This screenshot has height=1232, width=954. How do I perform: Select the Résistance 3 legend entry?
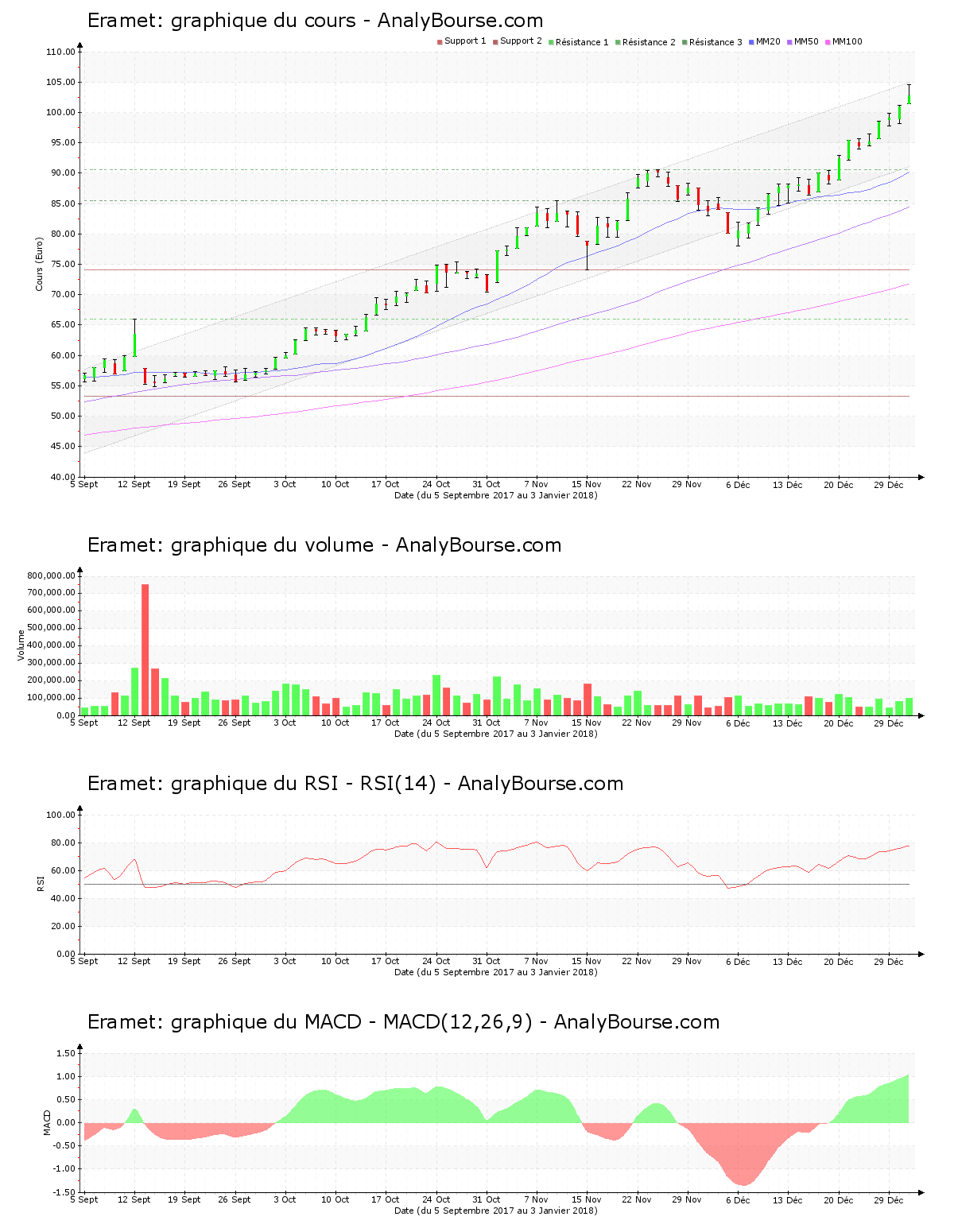pos(712,41)
